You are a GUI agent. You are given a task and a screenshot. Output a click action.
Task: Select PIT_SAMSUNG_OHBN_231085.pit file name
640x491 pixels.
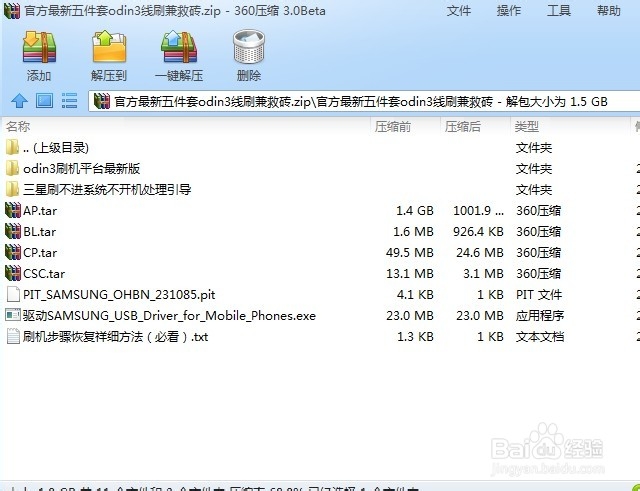[x=119, y=295]
